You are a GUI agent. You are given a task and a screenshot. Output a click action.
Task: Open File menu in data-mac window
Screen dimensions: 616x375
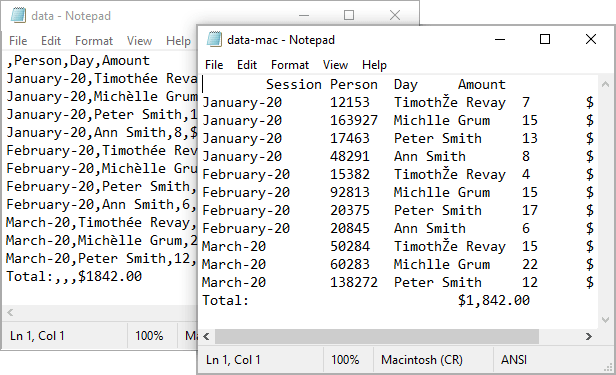click(214, 65)
